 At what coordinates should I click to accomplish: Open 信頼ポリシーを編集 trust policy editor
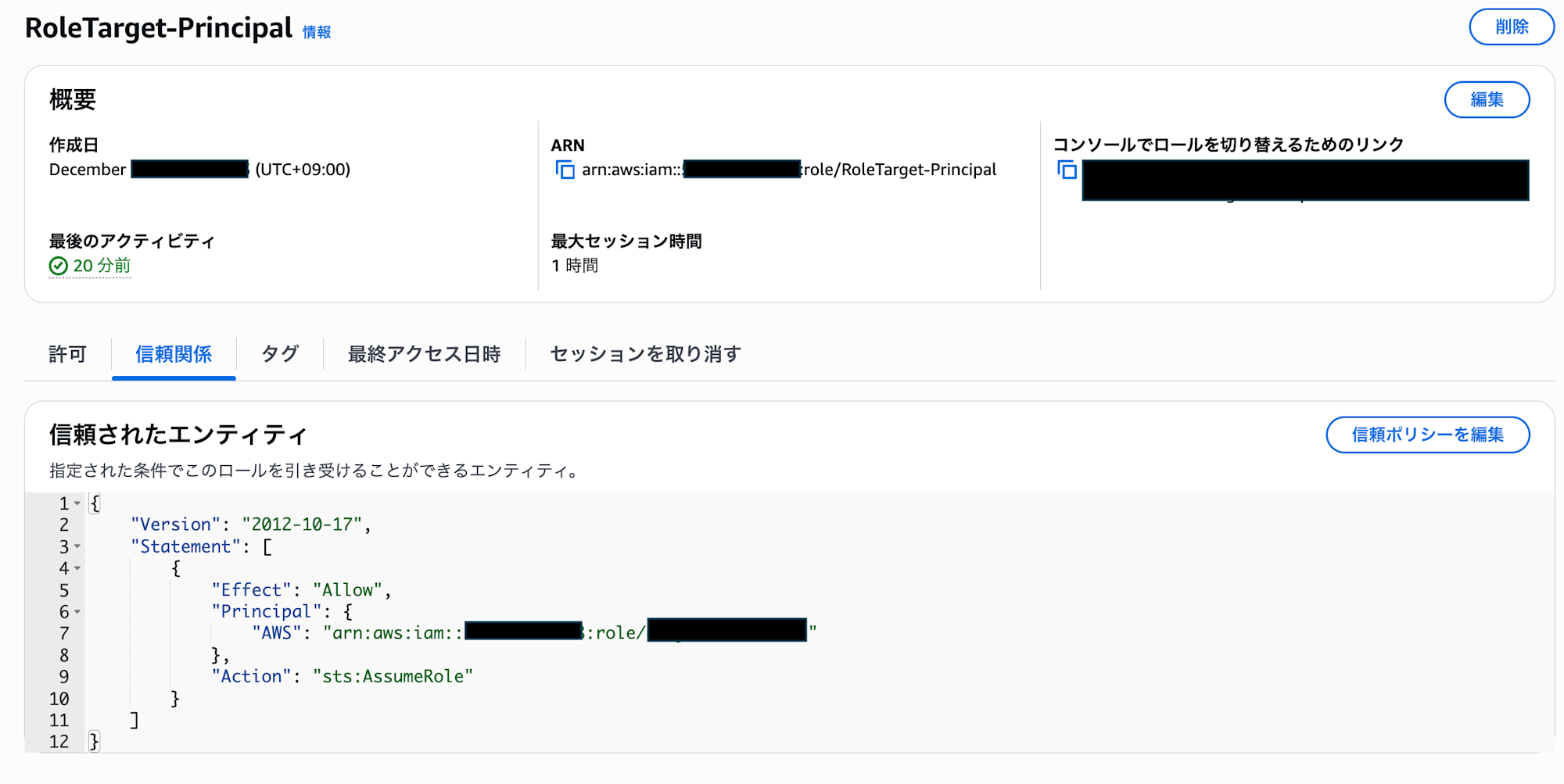click(1427, 435)
